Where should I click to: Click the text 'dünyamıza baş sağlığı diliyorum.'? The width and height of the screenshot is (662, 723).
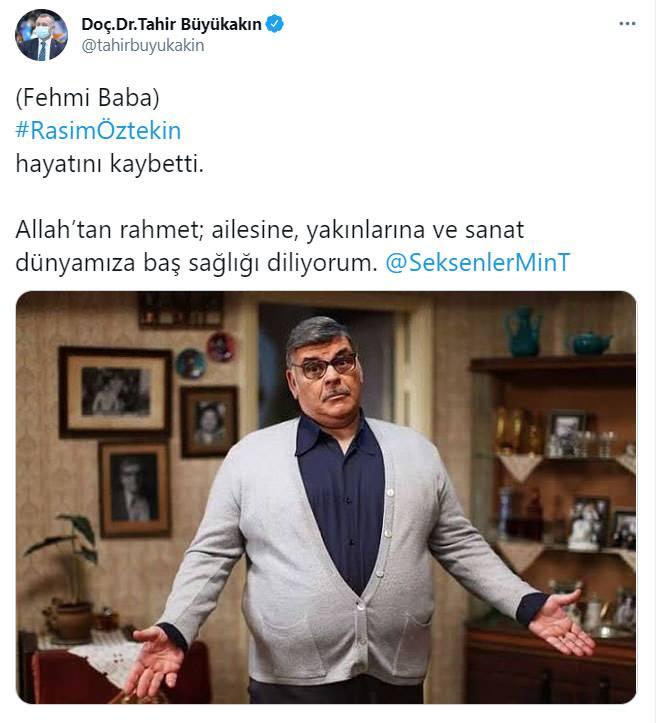tap(196, 263)
